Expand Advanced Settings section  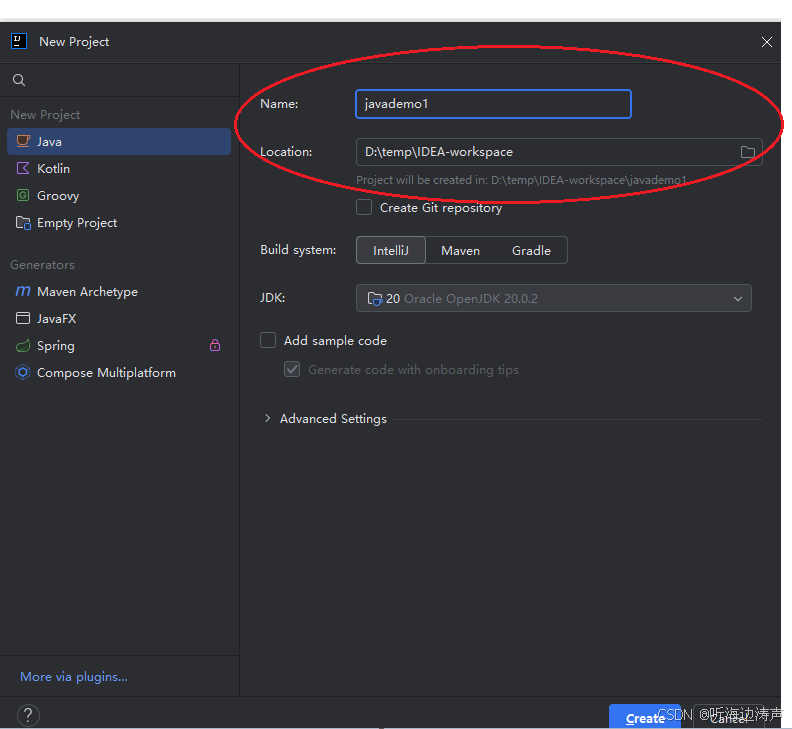point(268,418)
